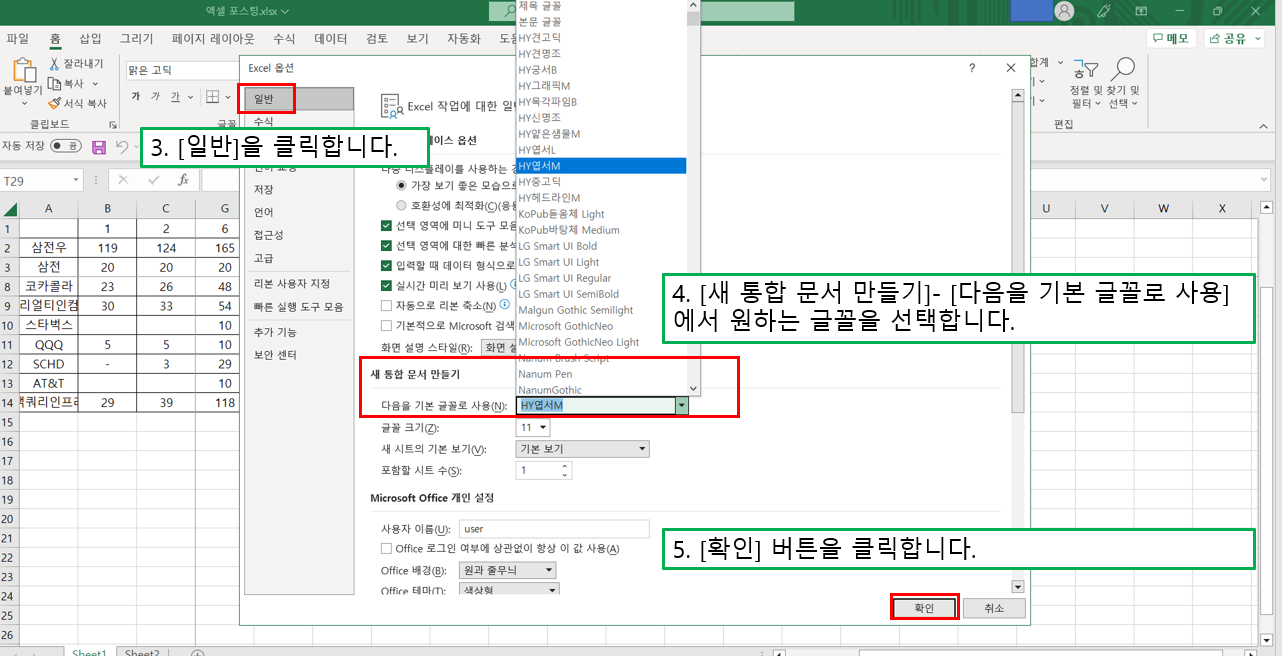This screenshot has width=1282, height=656.
Task: Click the info icon beside 자동으로 리본 축소
Action: point(505,305)
